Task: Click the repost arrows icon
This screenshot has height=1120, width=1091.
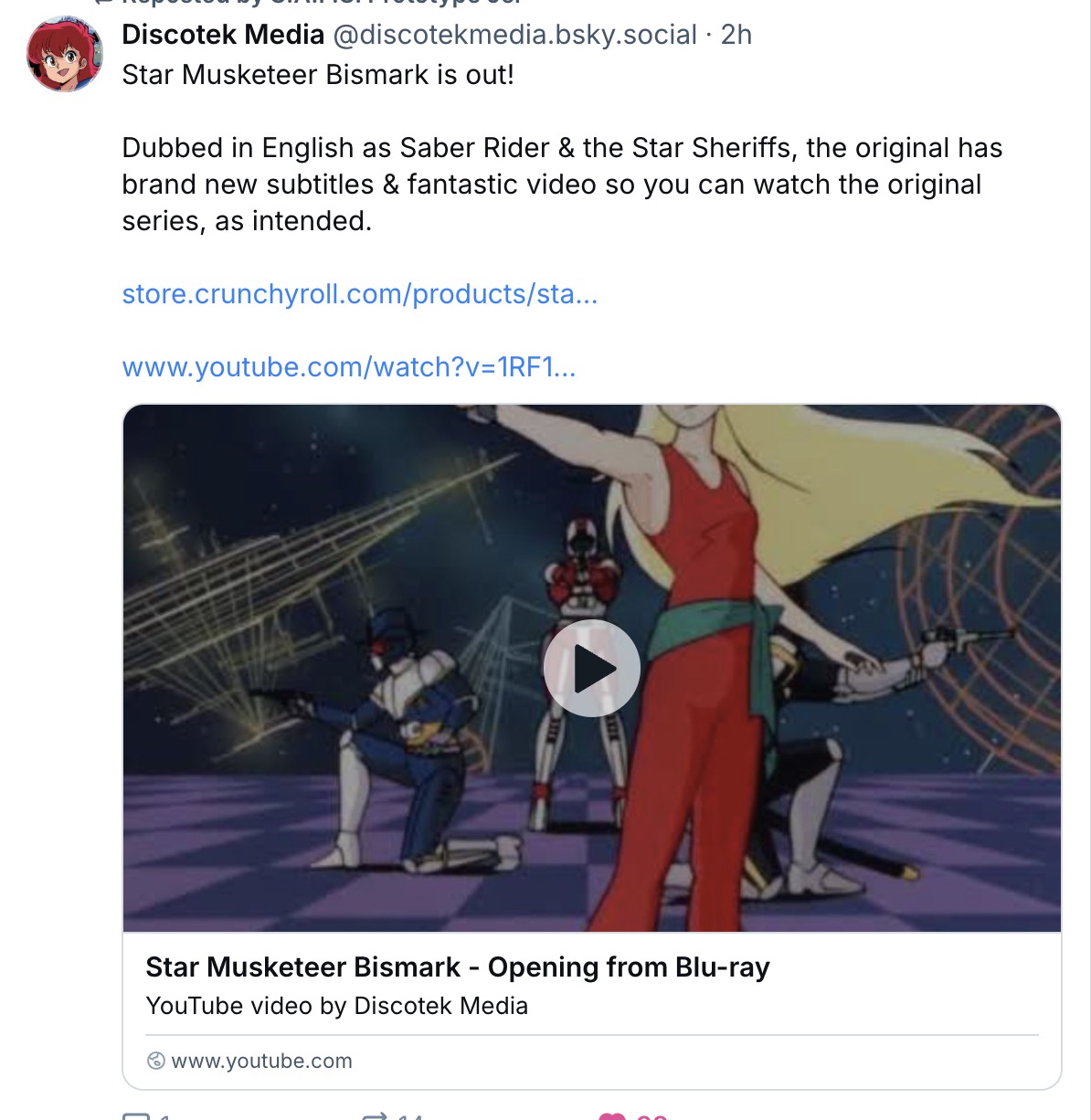Action: [x=376, y=1115]
